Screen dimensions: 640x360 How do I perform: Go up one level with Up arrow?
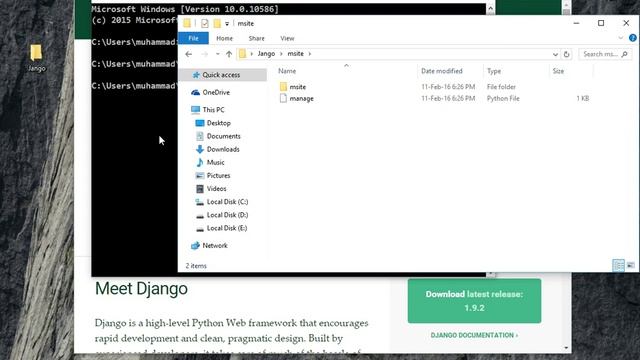click(x=229, y=54)
